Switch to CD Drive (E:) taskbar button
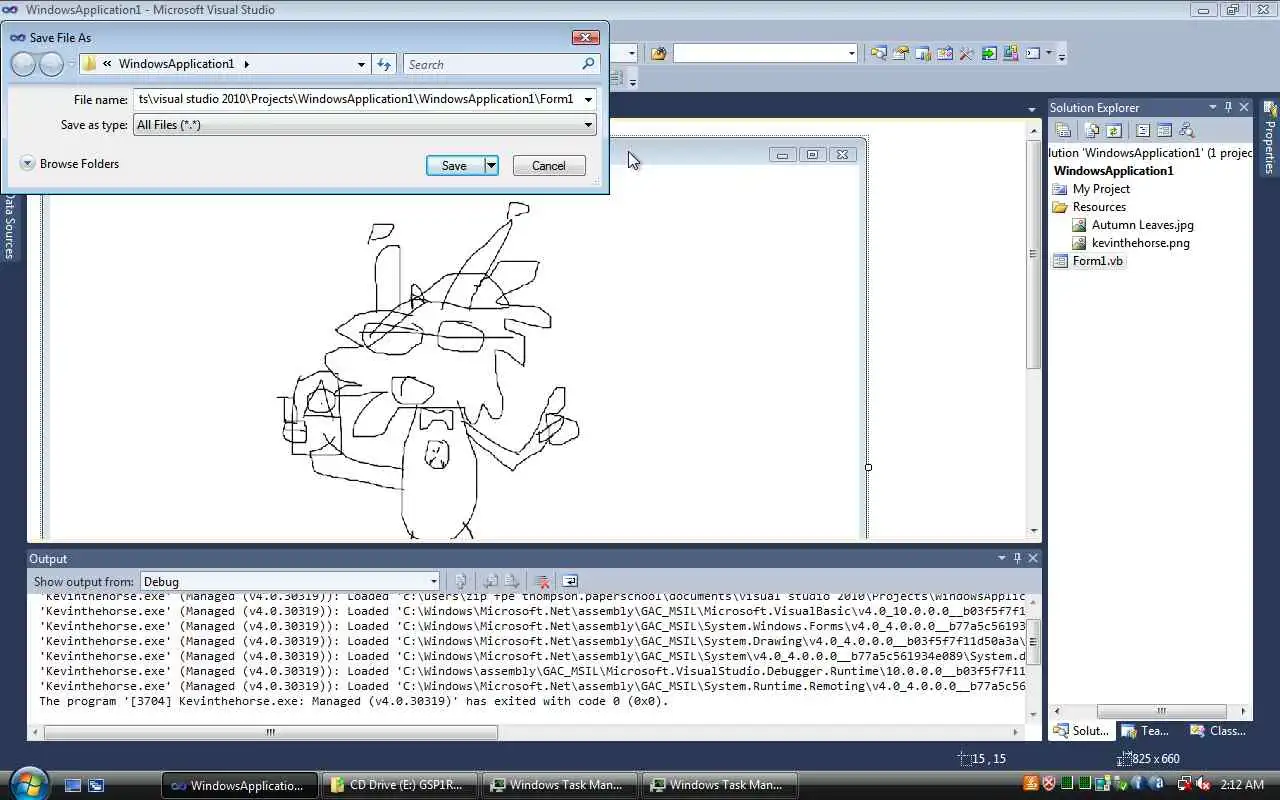Screen dimensions: 1280x800 coord(400,785)
